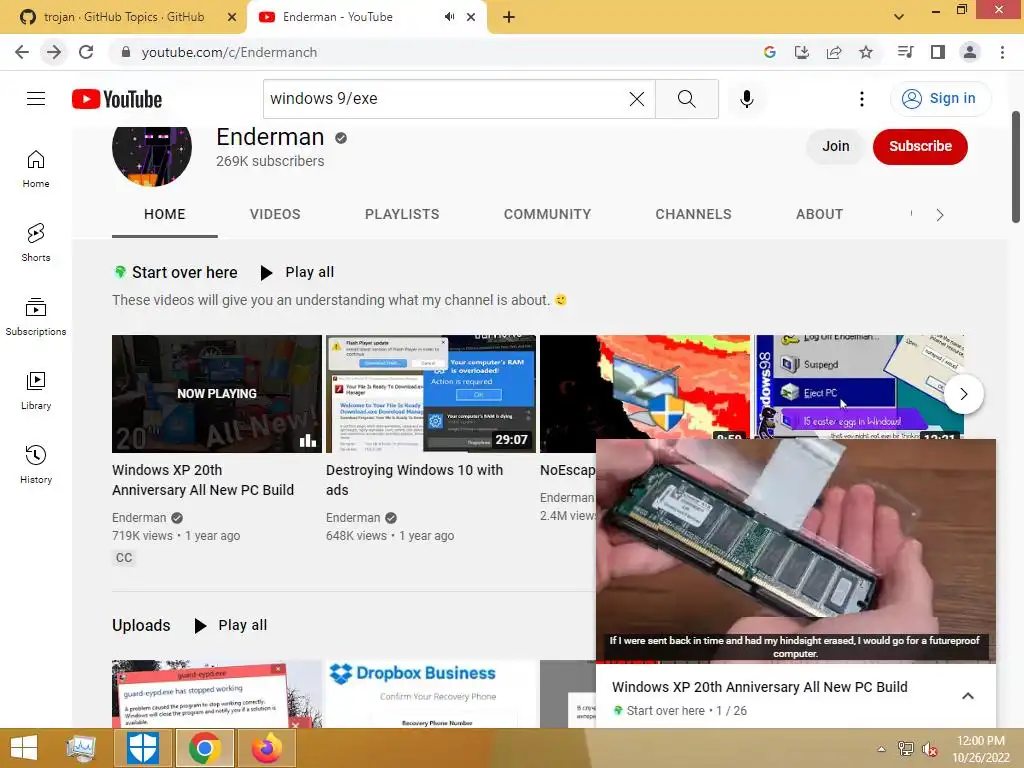The image size is (1024, 768).
Task: Expand the miniplayer playlist panel
Action: pyautogui.click(x=968, y=696)
